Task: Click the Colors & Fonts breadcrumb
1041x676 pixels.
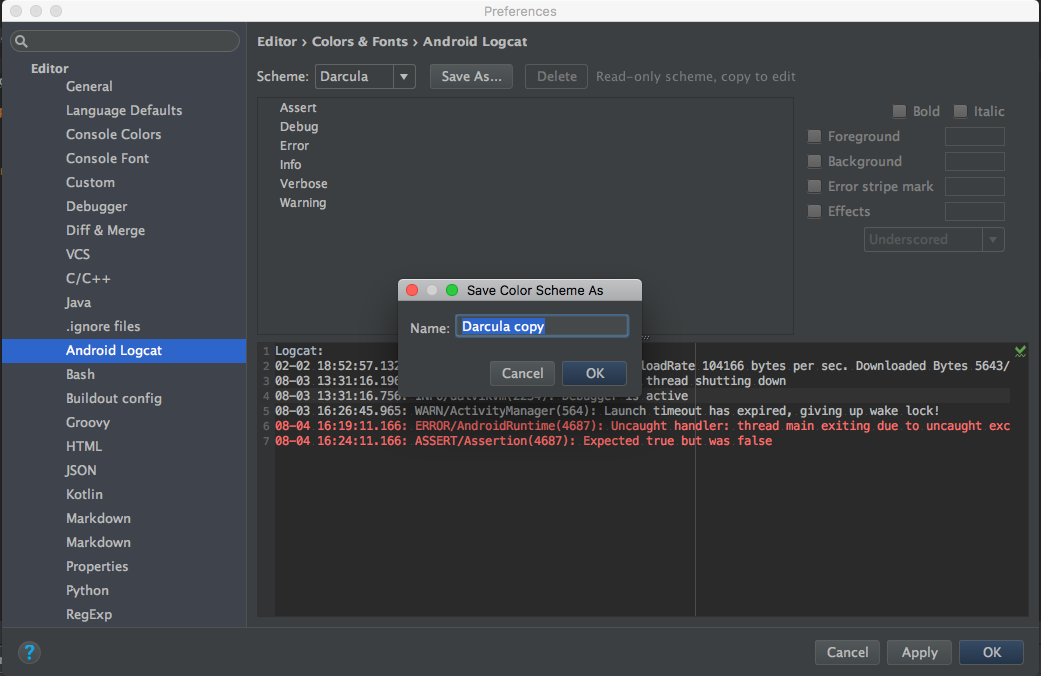Action: tap(360, 41)
